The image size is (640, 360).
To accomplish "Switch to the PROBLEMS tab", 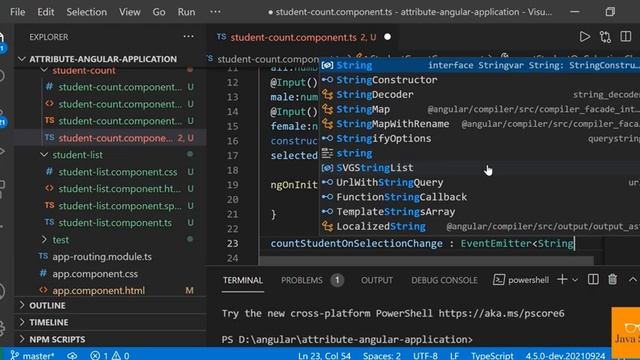I will coord(302,280).
